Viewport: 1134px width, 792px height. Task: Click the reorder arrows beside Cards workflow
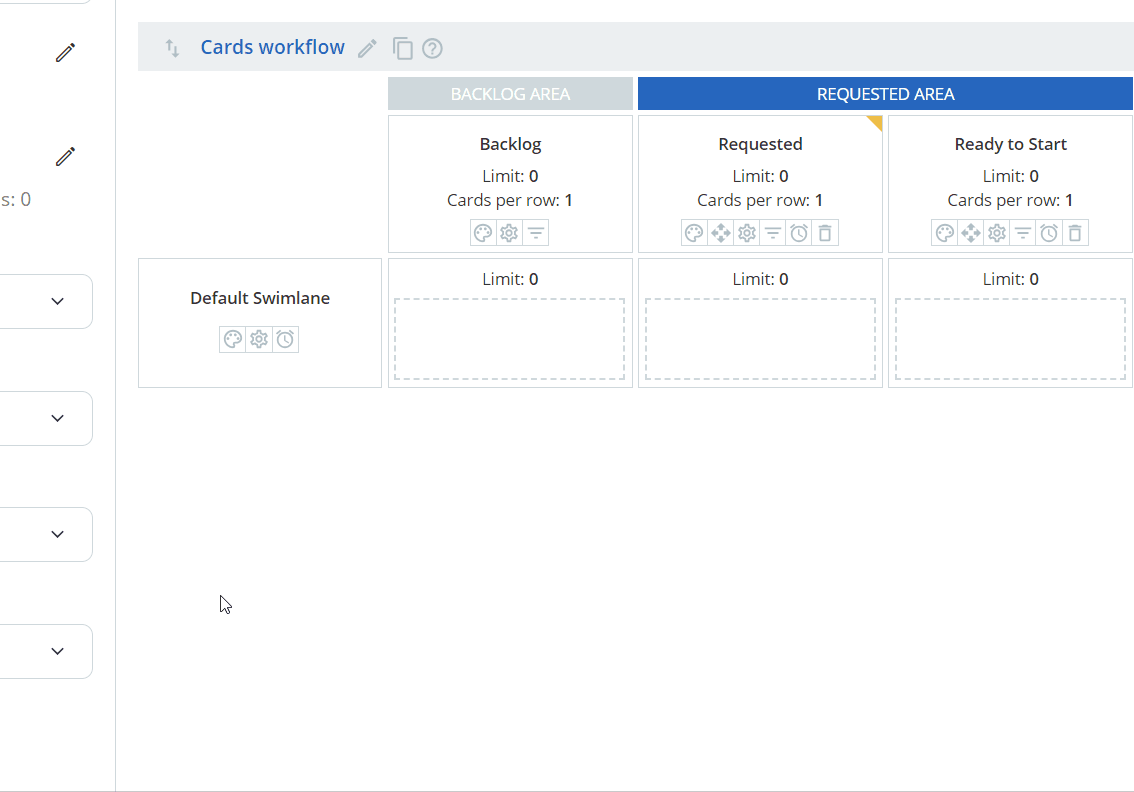tap(171, 47)
